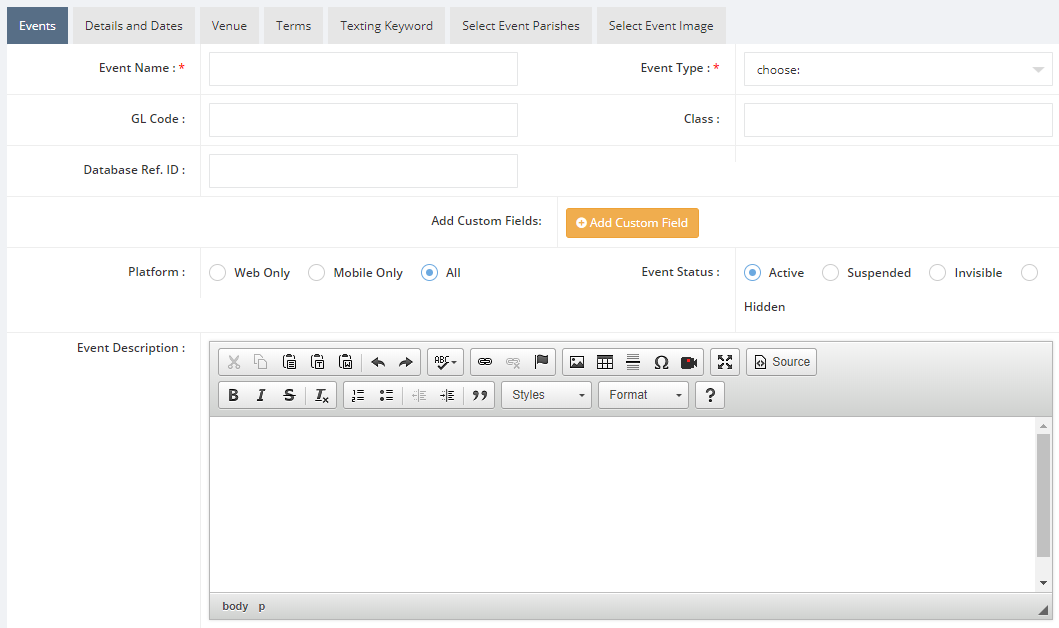Click the Add Custom Field button
This screenshot has height=628, width=1059.
[x=632, y=223]
